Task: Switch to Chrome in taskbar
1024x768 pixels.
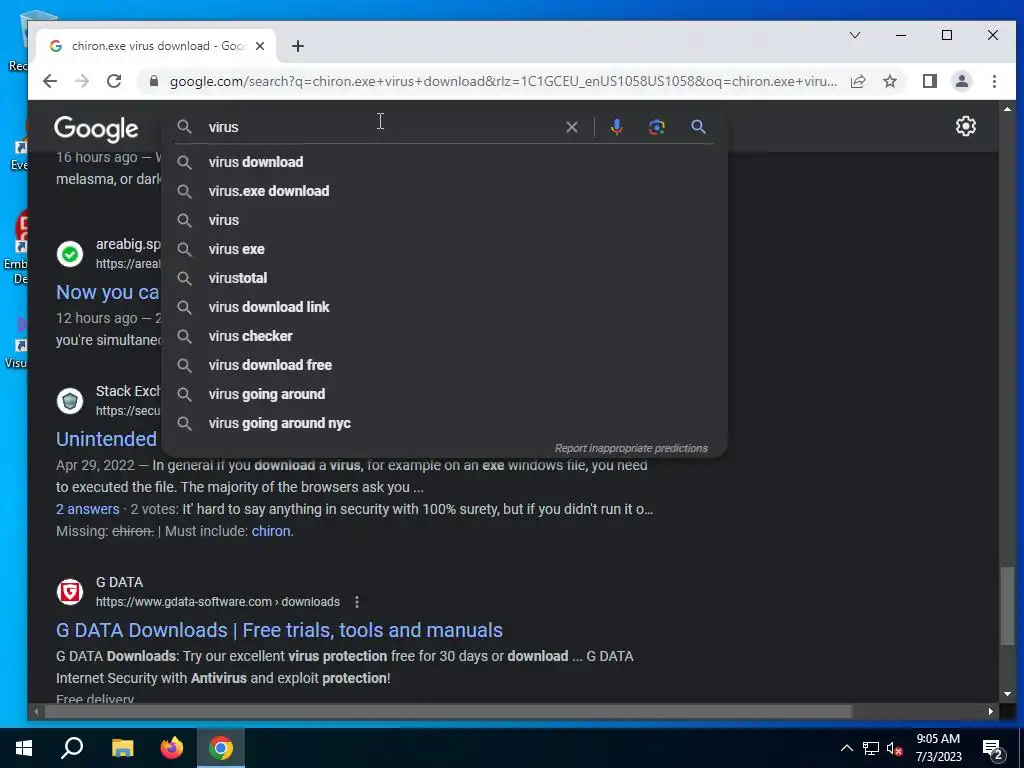Action: coord(221,748)
